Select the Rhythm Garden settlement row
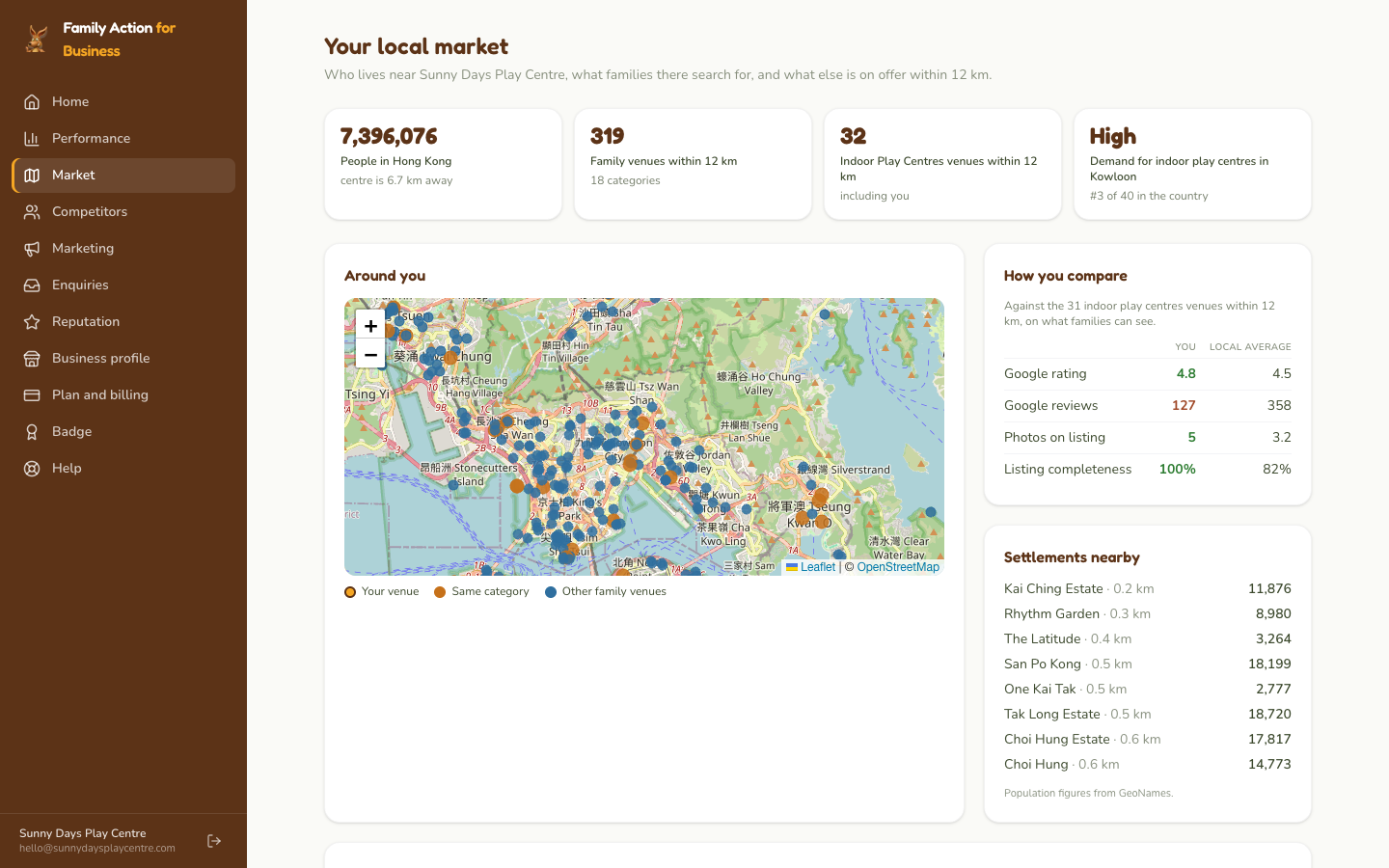The width and height of the screenshot is (1389, 868). pyautogui.click(x=1148, y=613)
